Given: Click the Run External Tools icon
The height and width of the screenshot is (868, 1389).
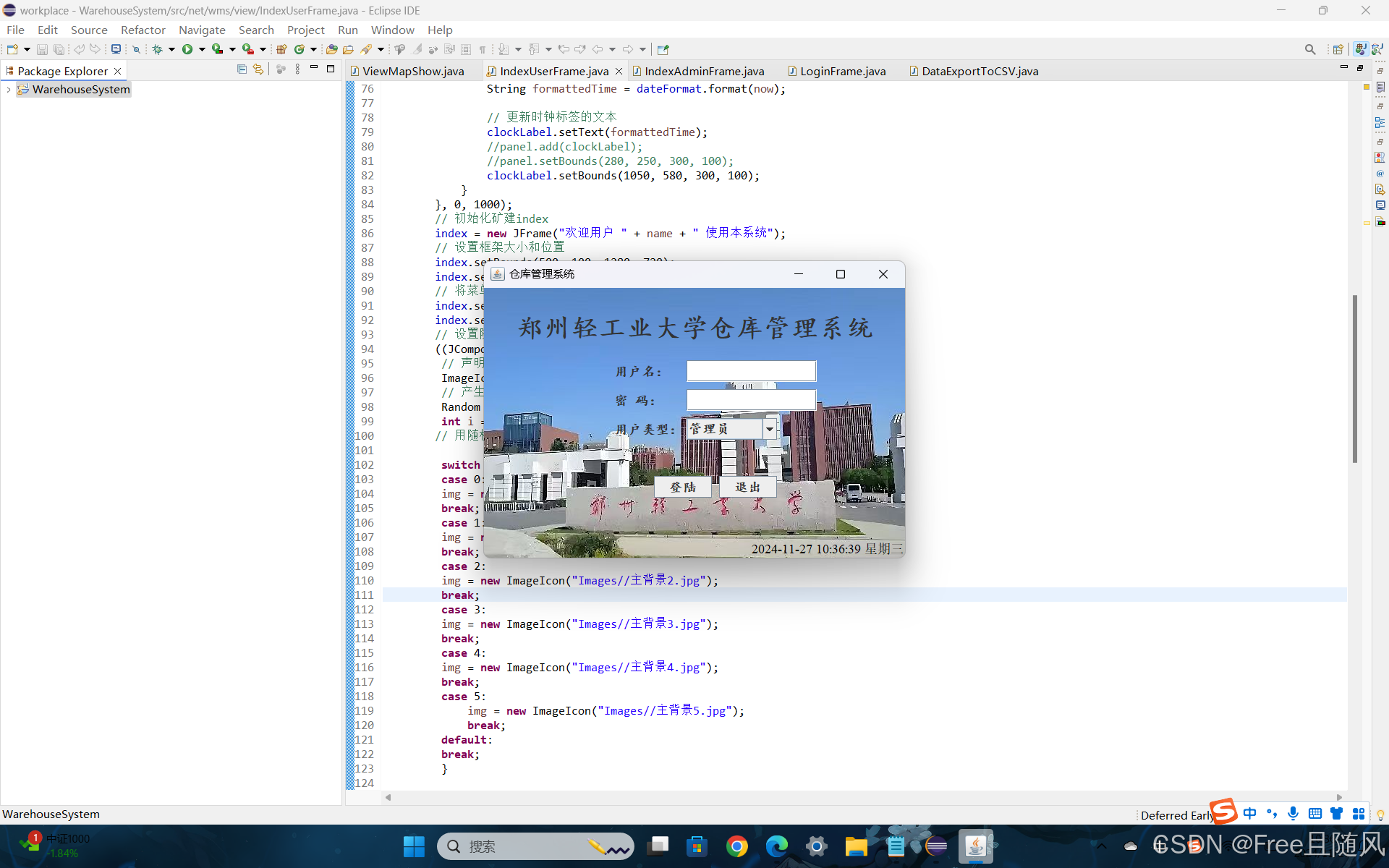Looking at the screenshot, I should tap(248, 49).
